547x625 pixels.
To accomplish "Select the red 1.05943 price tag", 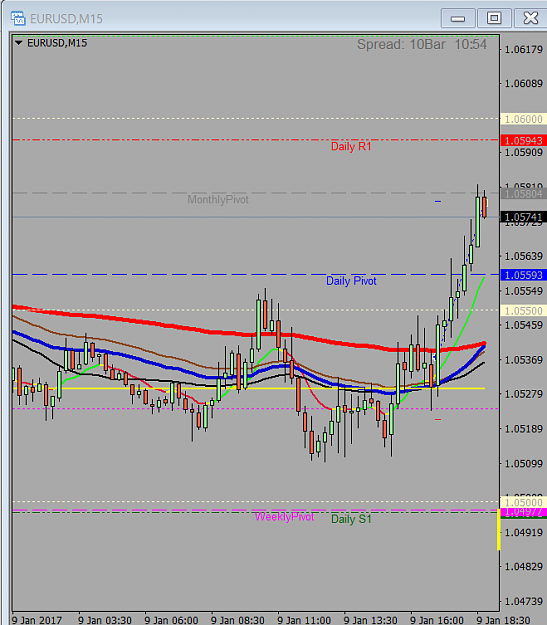I will (523, 141).
